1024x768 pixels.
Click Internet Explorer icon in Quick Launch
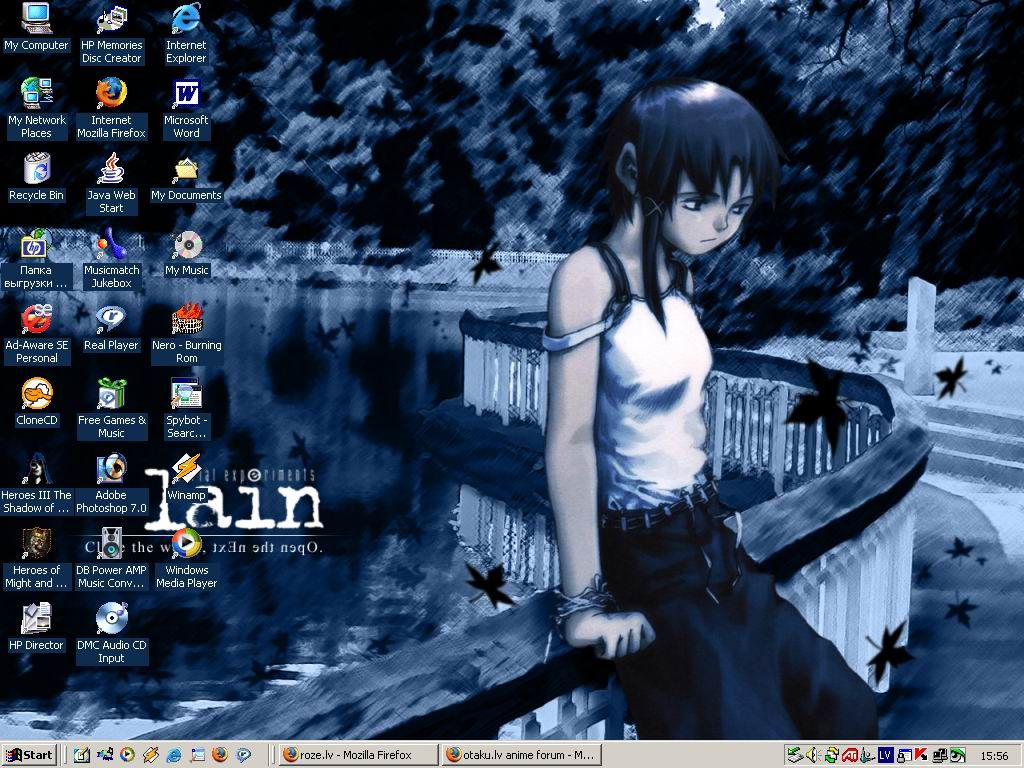coord(174,755)
